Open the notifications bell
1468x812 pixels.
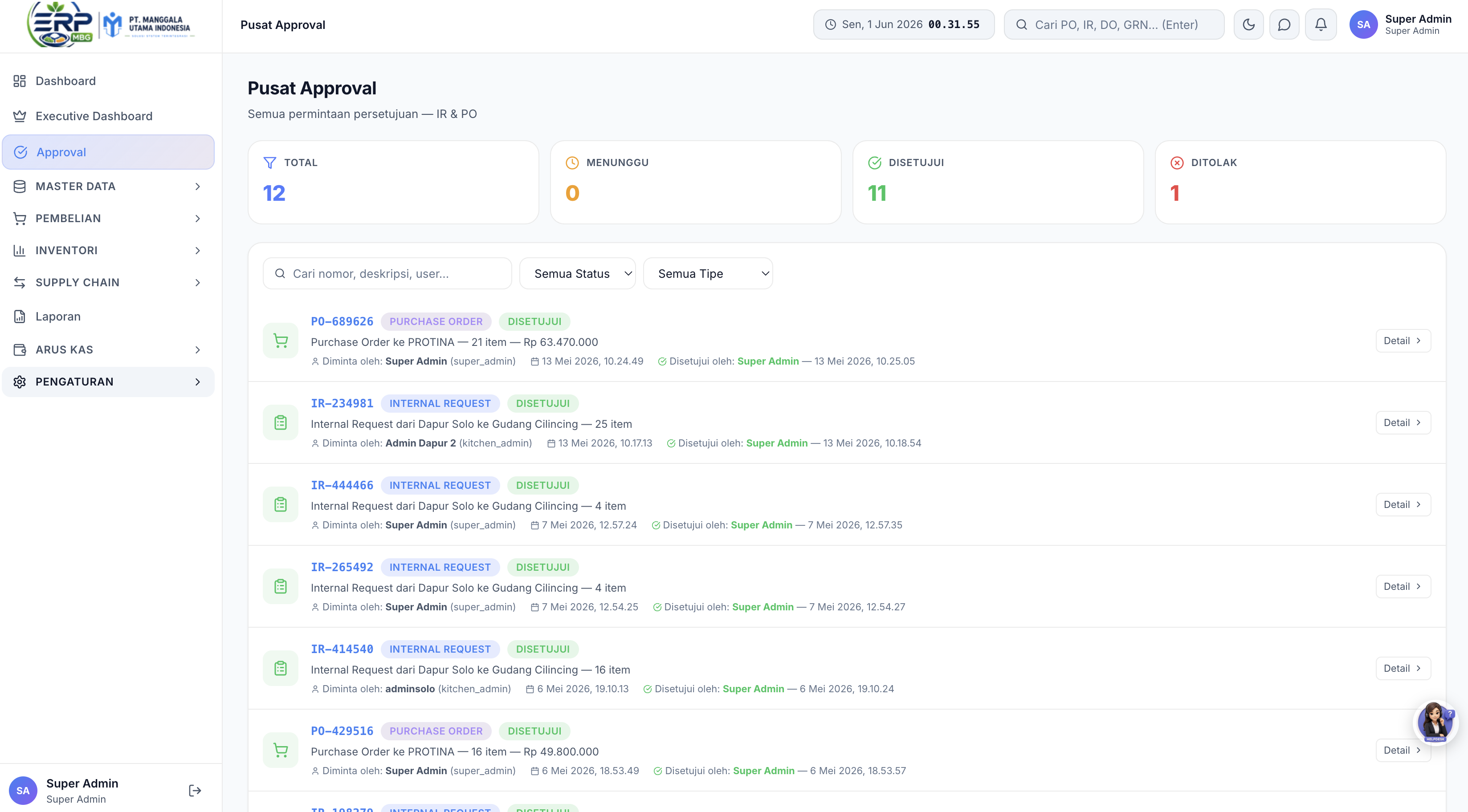[x=1321, y=24]
